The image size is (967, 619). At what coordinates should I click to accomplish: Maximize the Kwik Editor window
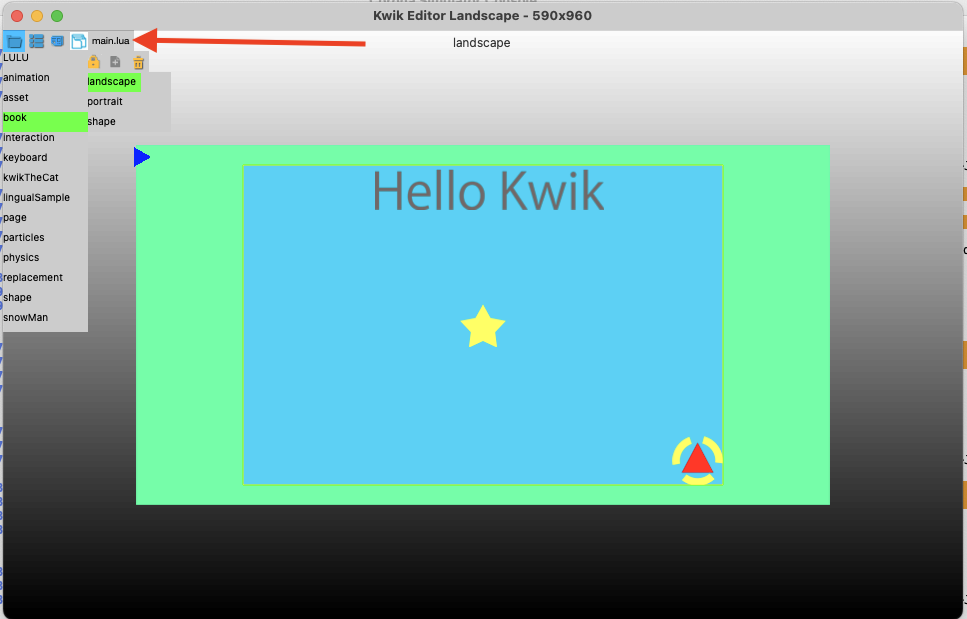[x=57, y=16]
